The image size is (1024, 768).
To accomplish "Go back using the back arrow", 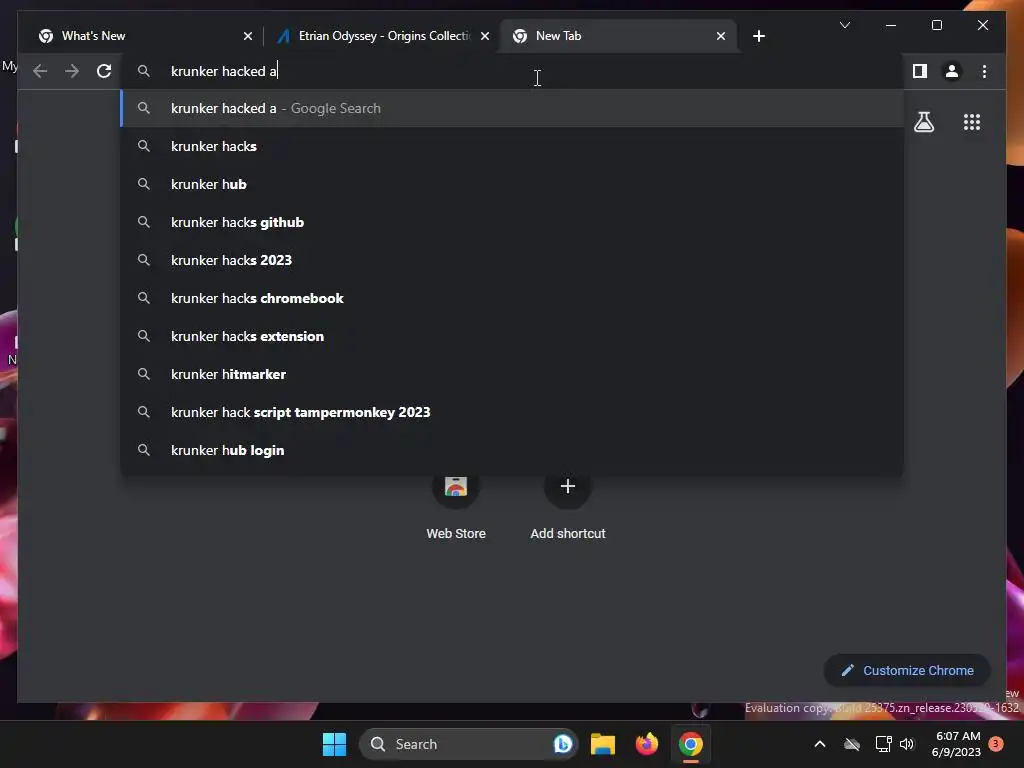I will (40, 71).
